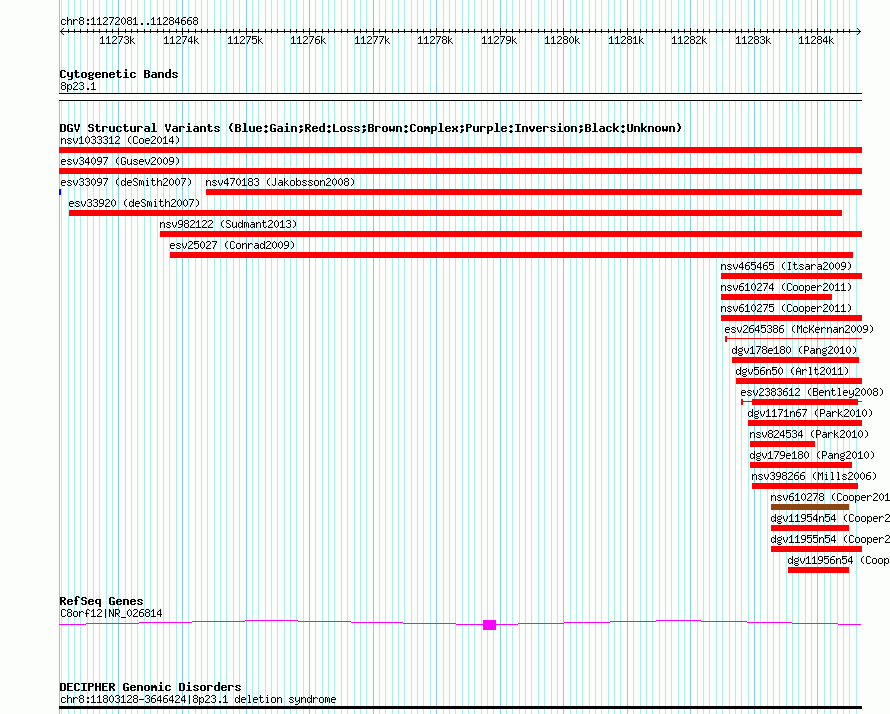Click the magenta C8orf12 exon block
This screenshot has width=890, height=714.
tap(489, 625)
